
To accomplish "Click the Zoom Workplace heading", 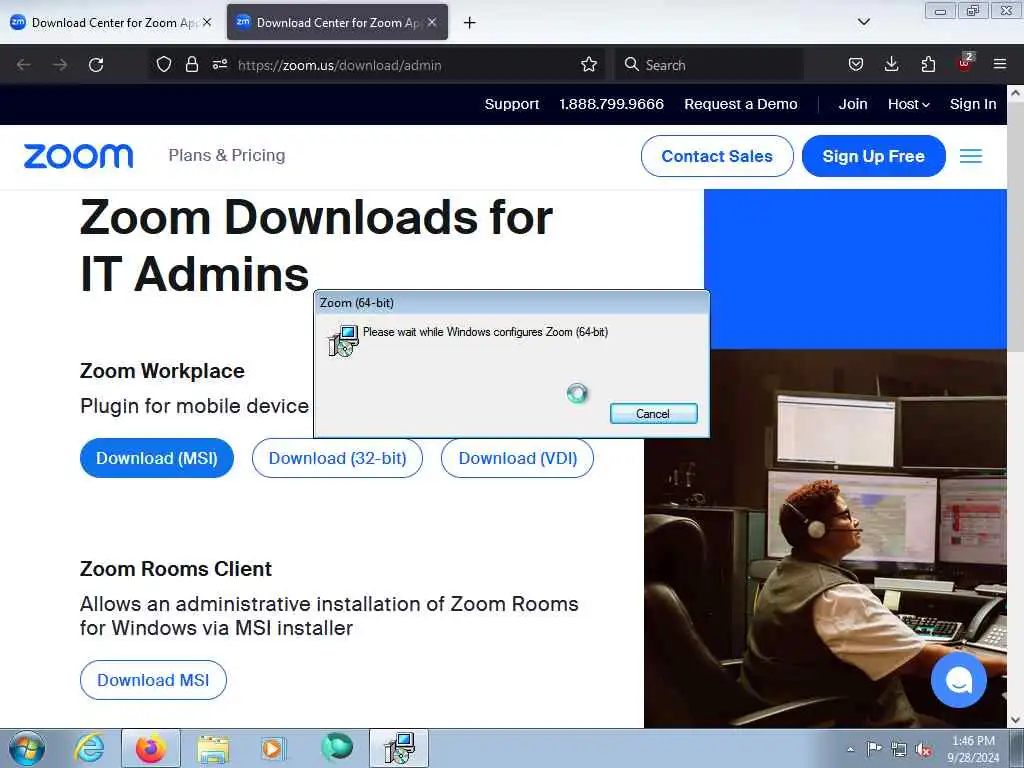I will 162,371.
